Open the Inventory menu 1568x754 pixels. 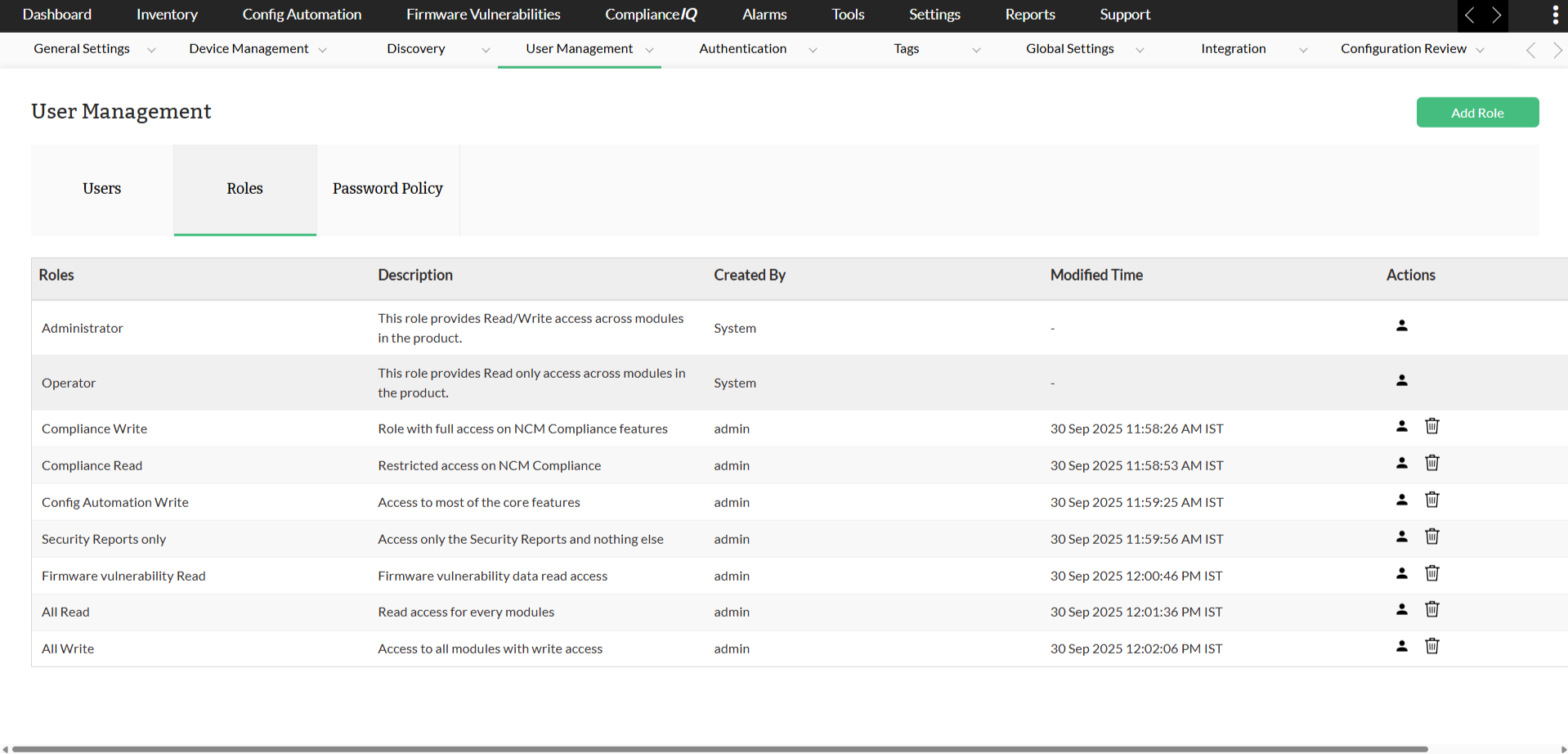[167, 15]
